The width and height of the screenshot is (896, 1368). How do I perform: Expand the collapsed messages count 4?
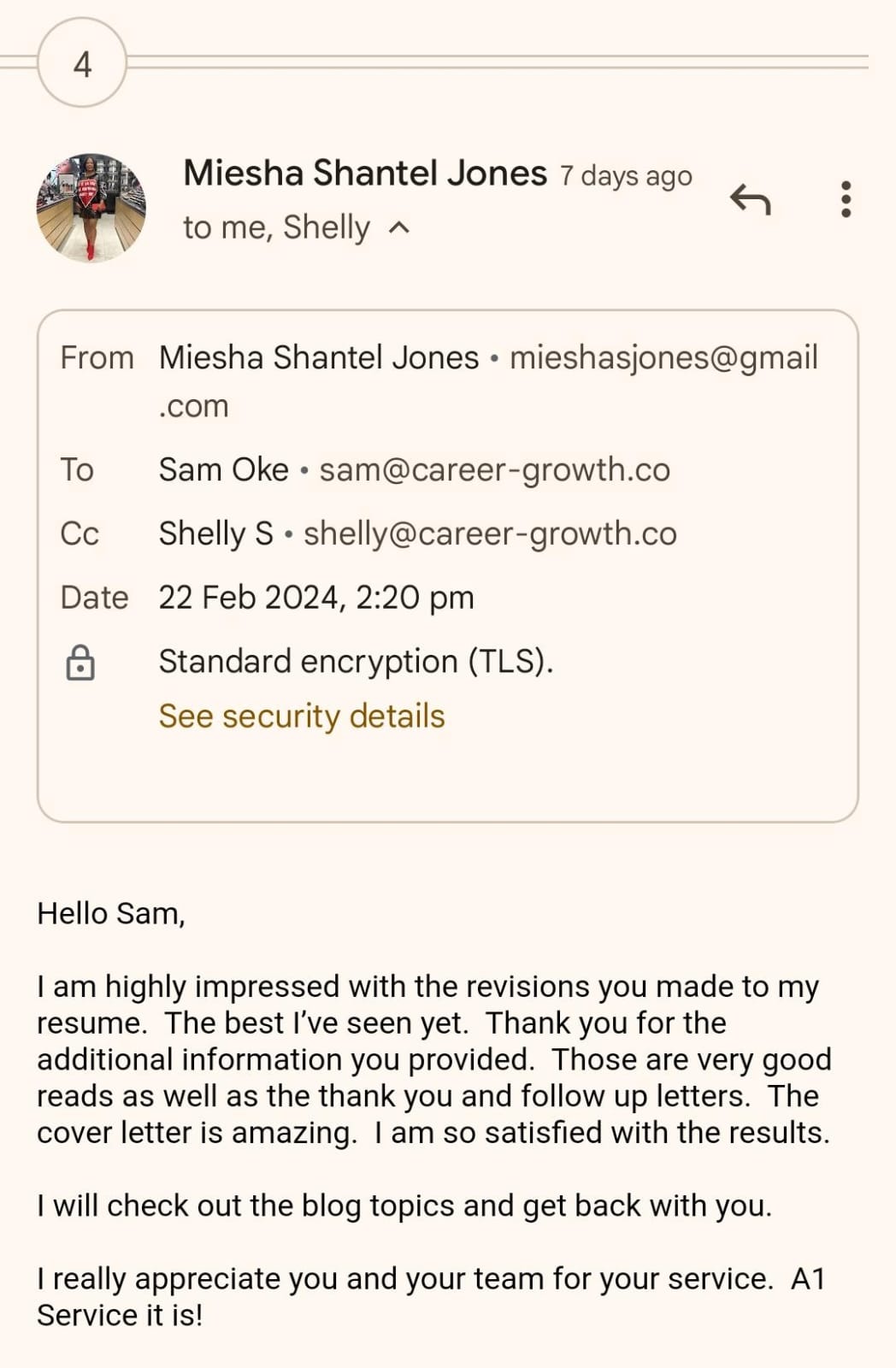click(x=82, y=63)
